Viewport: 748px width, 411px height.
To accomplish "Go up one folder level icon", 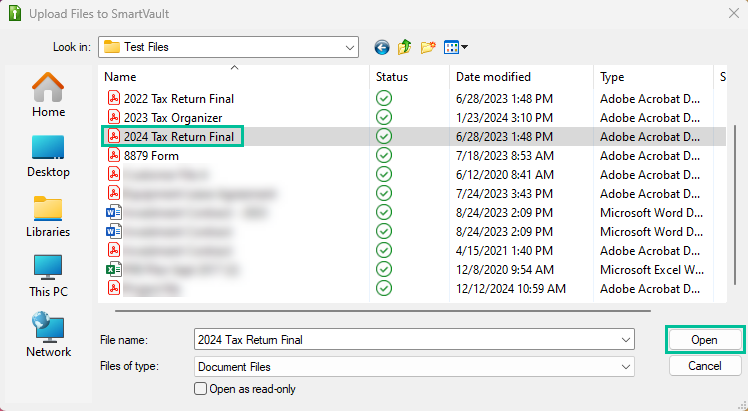I will coord(405,47).
